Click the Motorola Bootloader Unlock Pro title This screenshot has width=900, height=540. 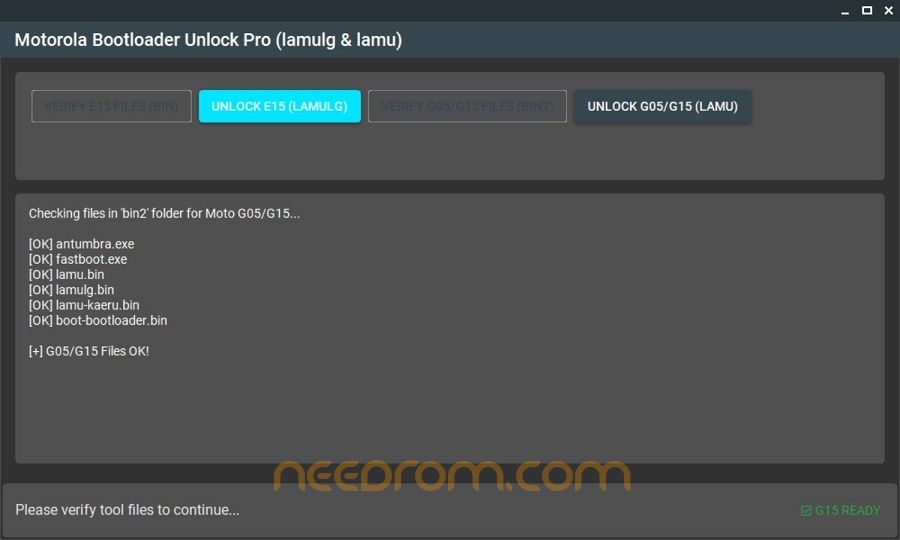coord(208,40)
